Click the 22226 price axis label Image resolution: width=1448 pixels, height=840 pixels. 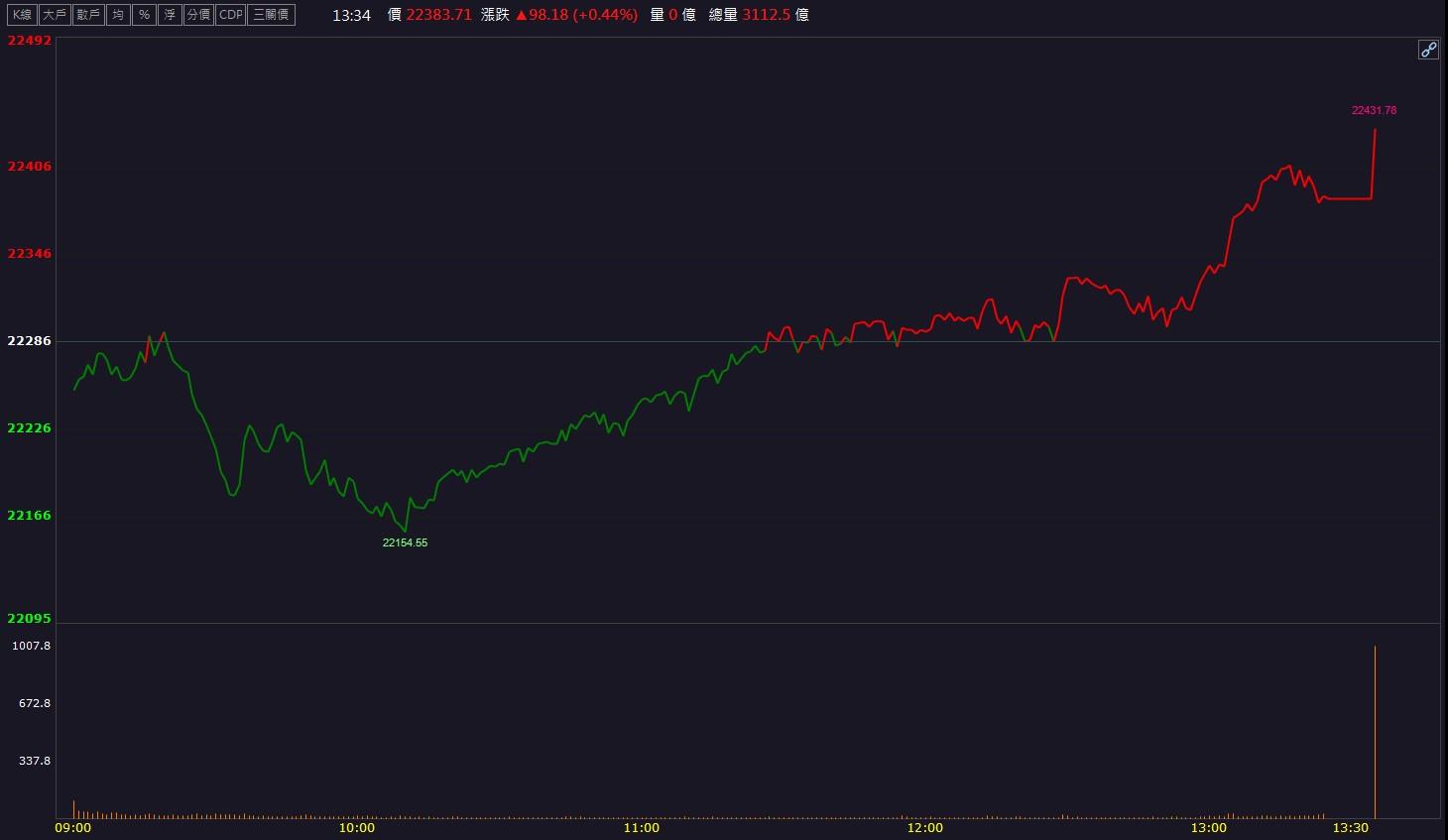coord(30,428)
